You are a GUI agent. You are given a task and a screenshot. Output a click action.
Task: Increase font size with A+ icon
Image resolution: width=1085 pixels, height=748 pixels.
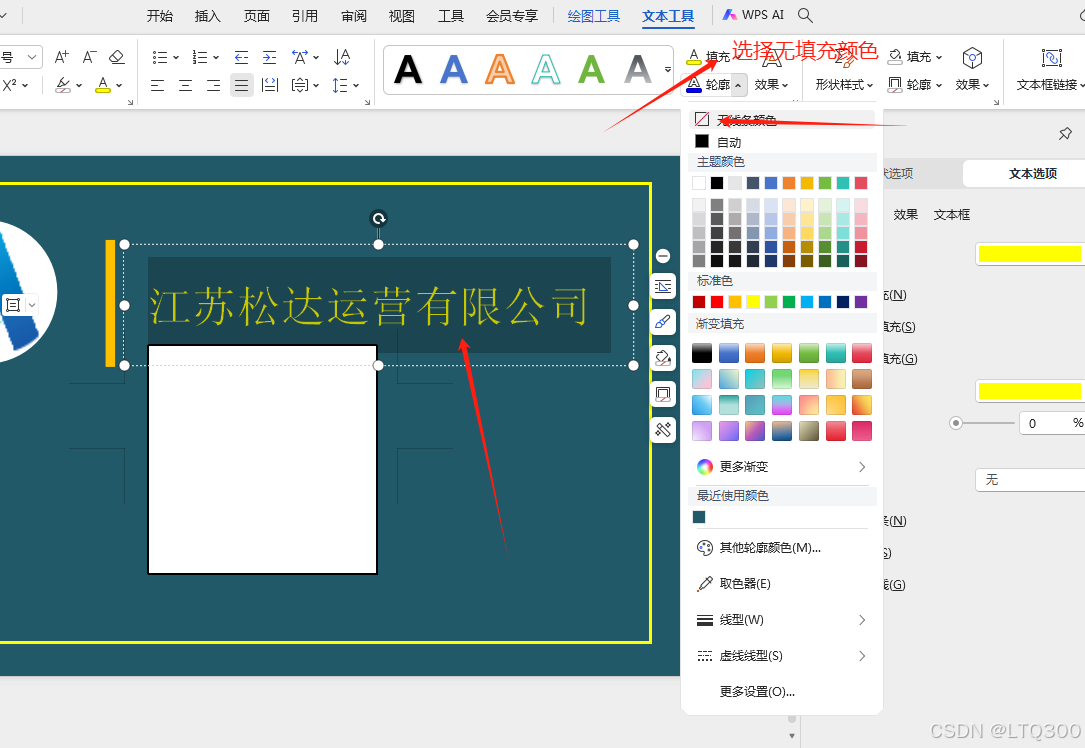point(62,57)
